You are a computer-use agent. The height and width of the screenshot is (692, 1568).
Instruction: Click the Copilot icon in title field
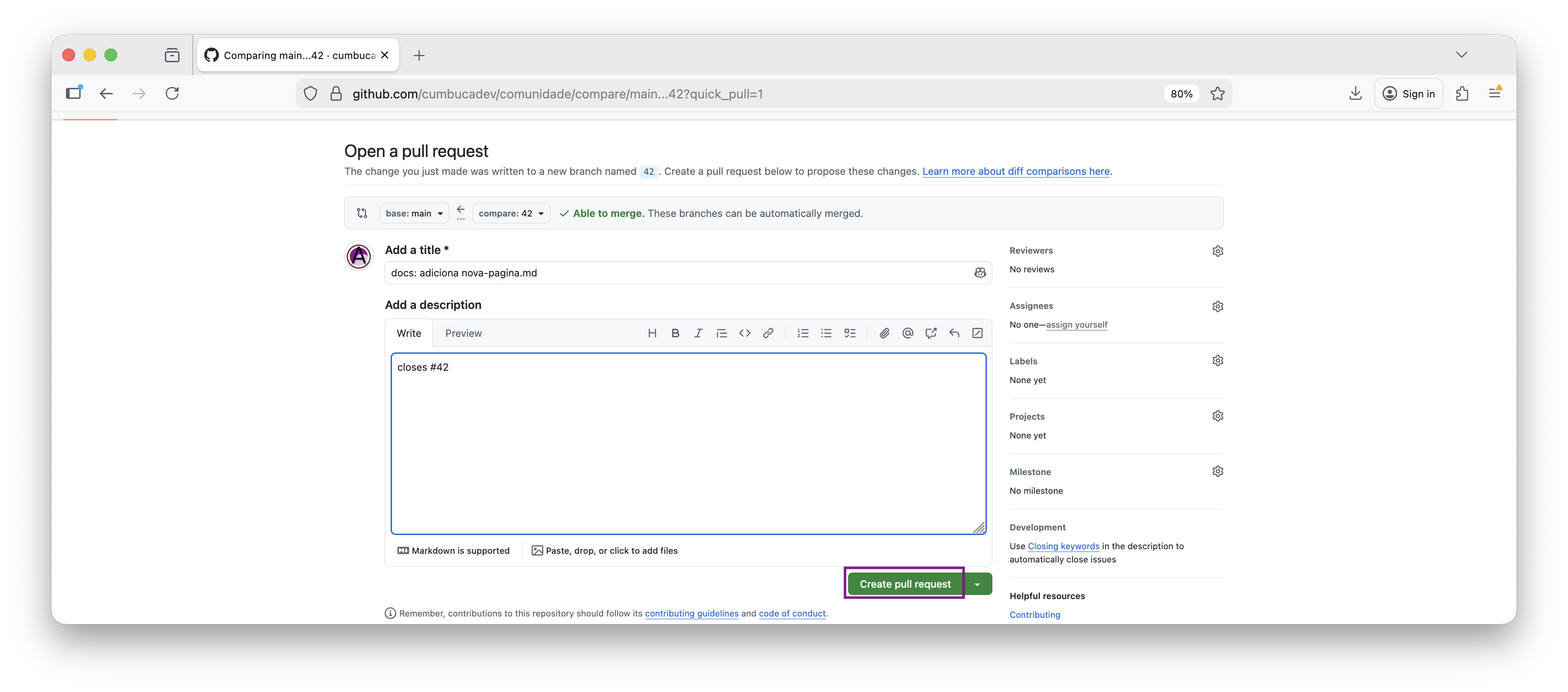pyautogui.click(x=980, y=272)
